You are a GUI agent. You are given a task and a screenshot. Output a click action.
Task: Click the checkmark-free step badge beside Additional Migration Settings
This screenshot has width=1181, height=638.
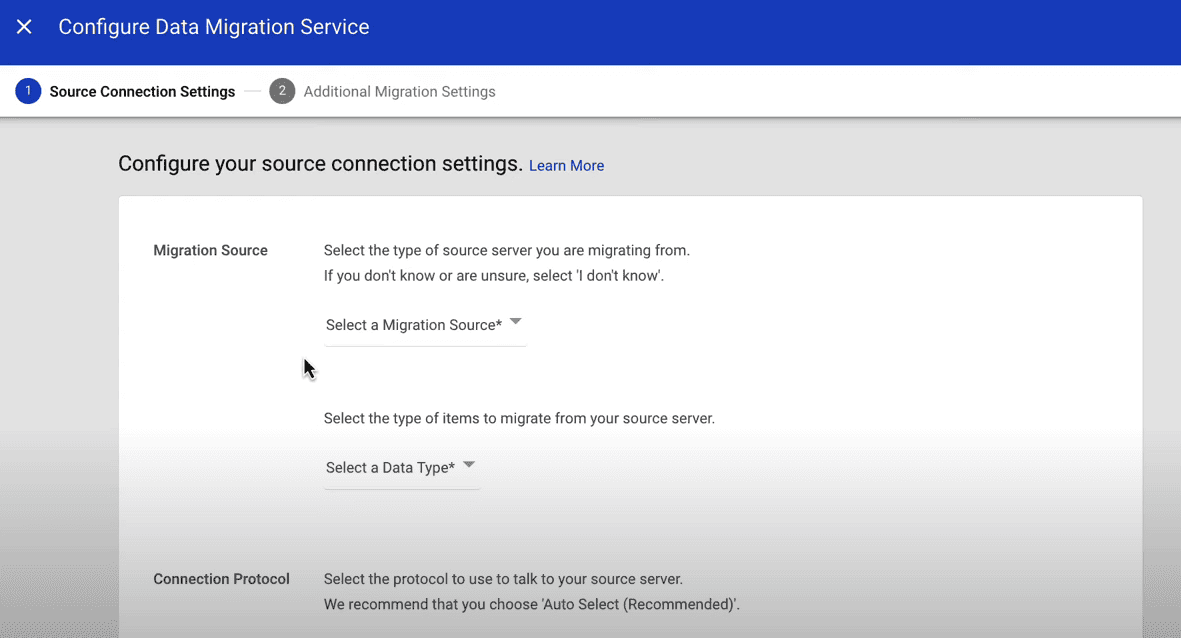tap(282, 91)
